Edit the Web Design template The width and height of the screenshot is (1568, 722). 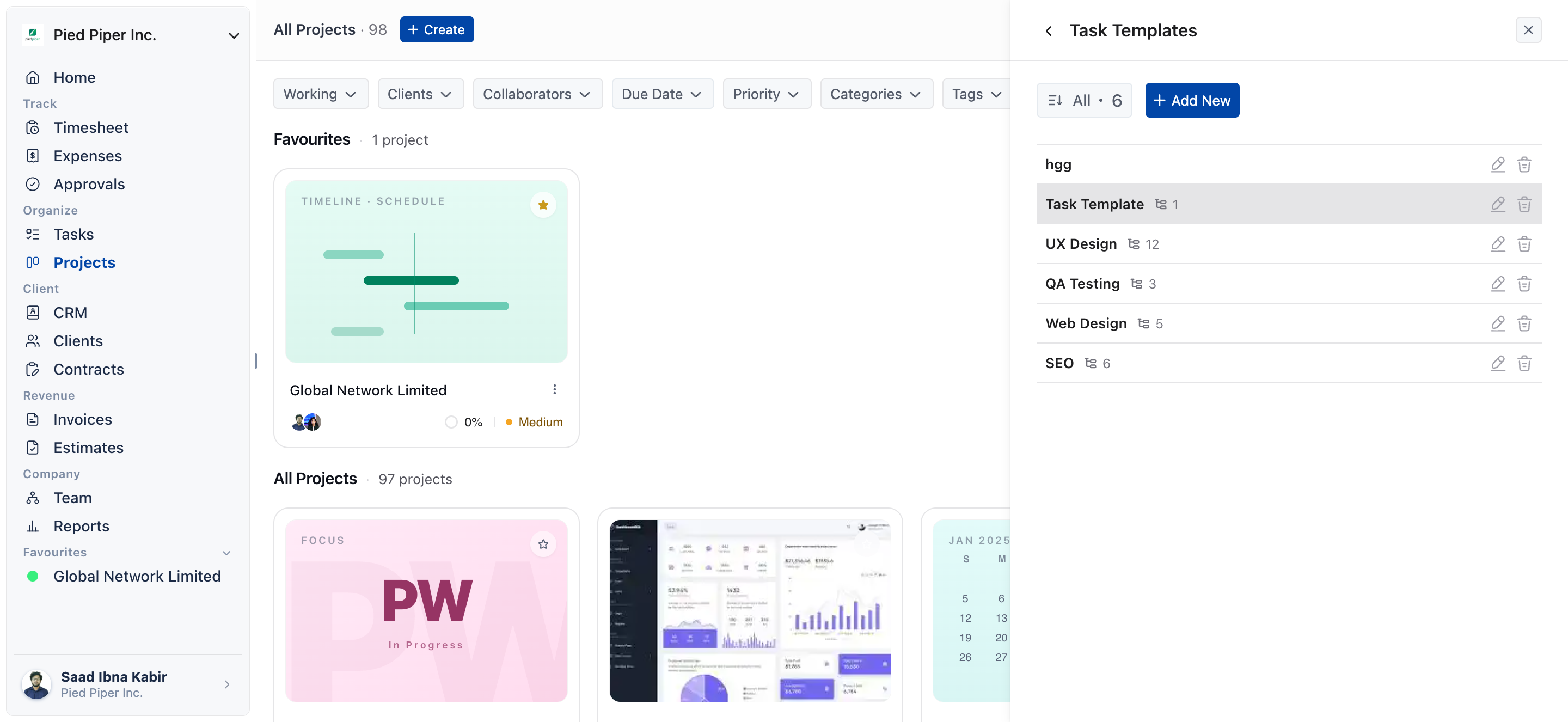pyautogui.click(x=1497, y=323)
